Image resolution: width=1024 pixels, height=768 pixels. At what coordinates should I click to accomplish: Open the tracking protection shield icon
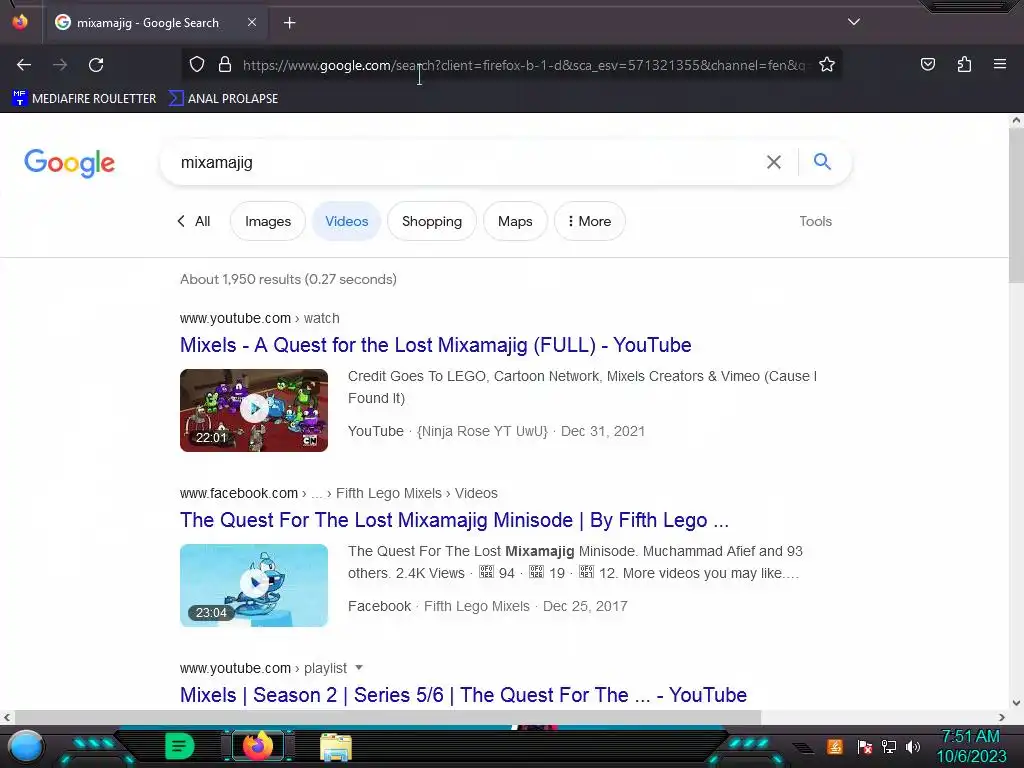point(197,65)
